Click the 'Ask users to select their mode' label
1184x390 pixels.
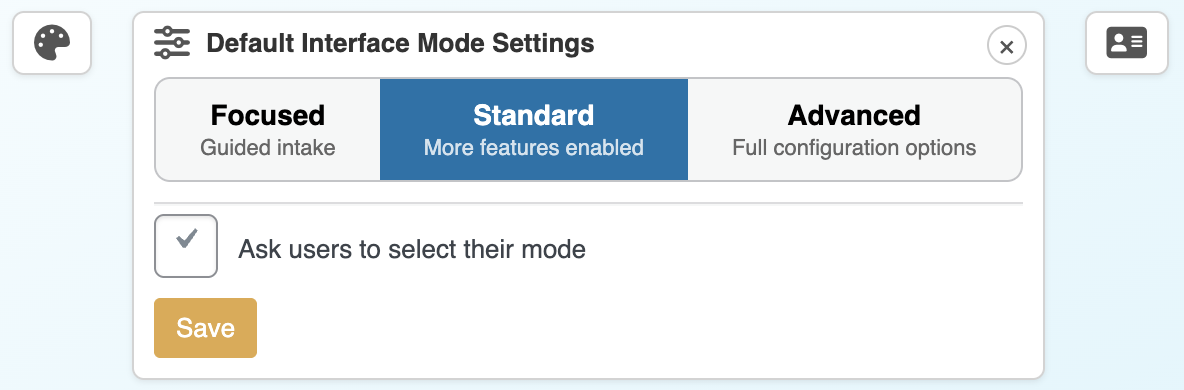click(412, 249)
